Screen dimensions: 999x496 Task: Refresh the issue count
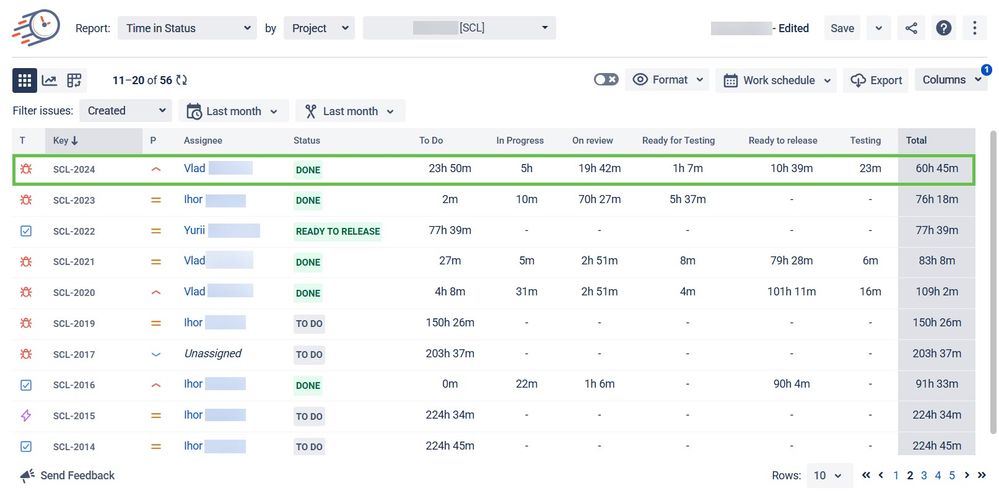coord(182,80)
